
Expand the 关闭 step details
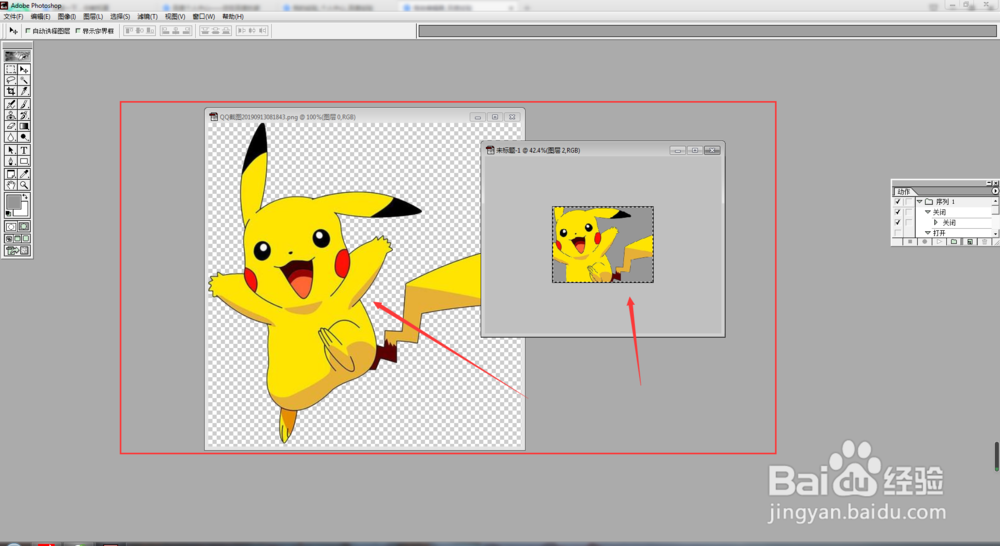(x=936, y=223)
